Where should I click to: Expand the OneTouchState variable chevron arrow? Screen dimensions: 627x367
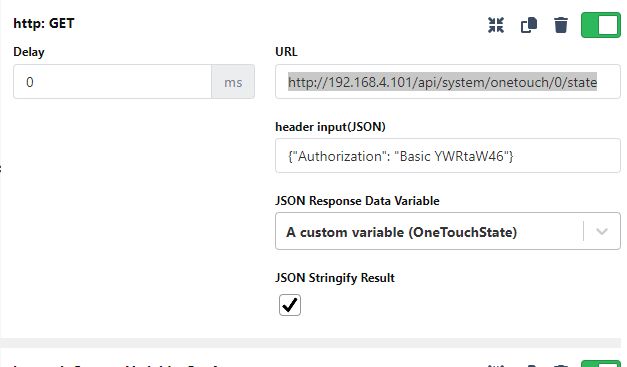[602, 231]
